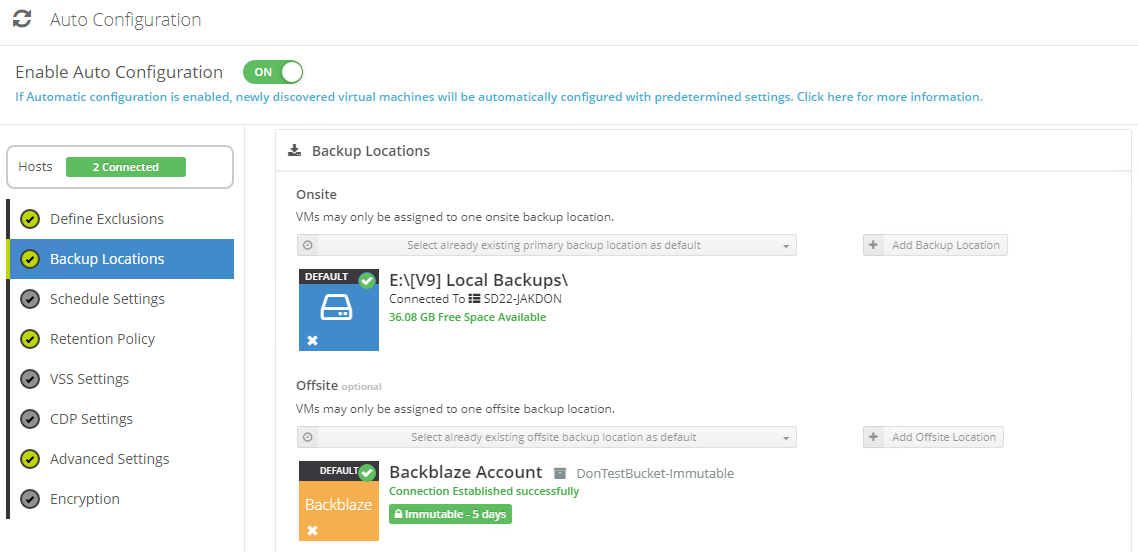Click the Define Exclusions checkmark indicator
Screen dimensions: 1138x552
coord(30,219)
